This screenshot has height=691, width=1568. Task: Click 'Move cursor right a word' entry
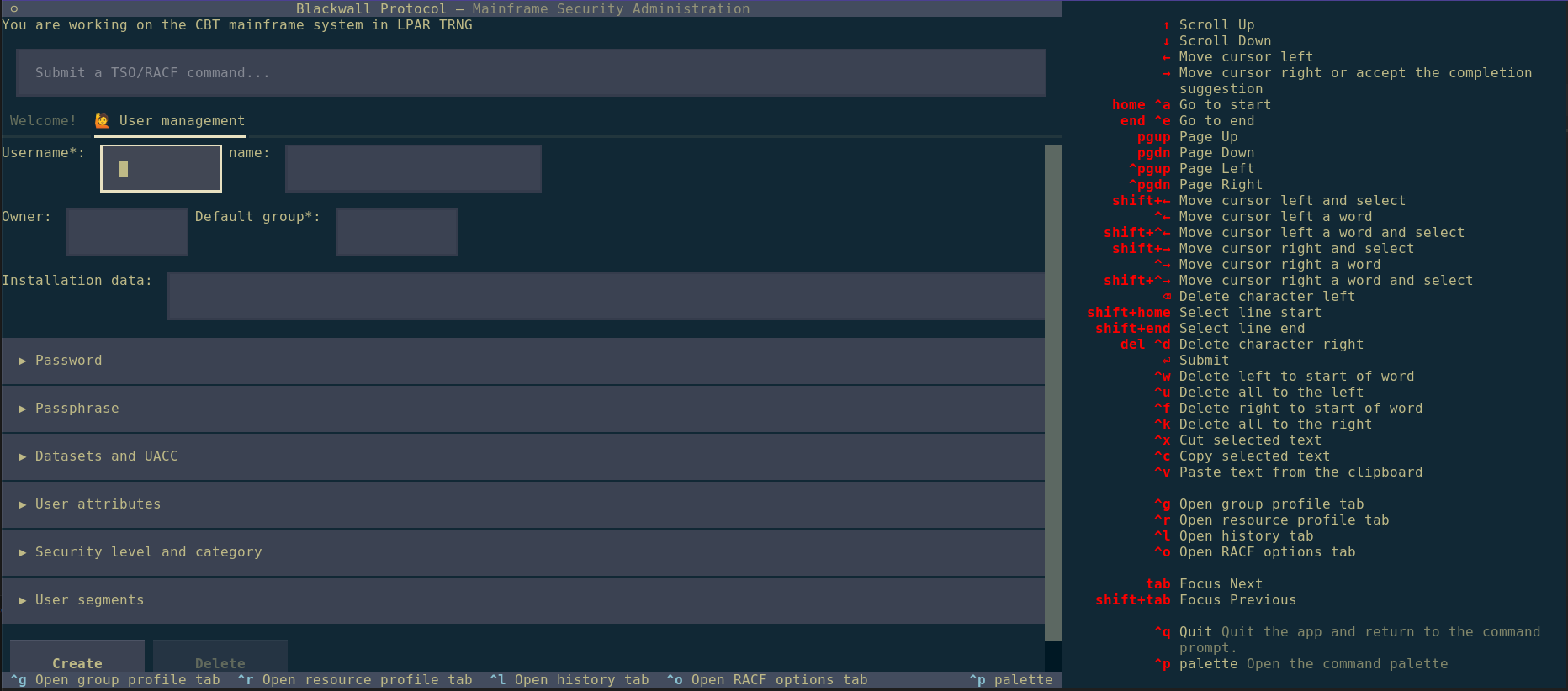1279,265
